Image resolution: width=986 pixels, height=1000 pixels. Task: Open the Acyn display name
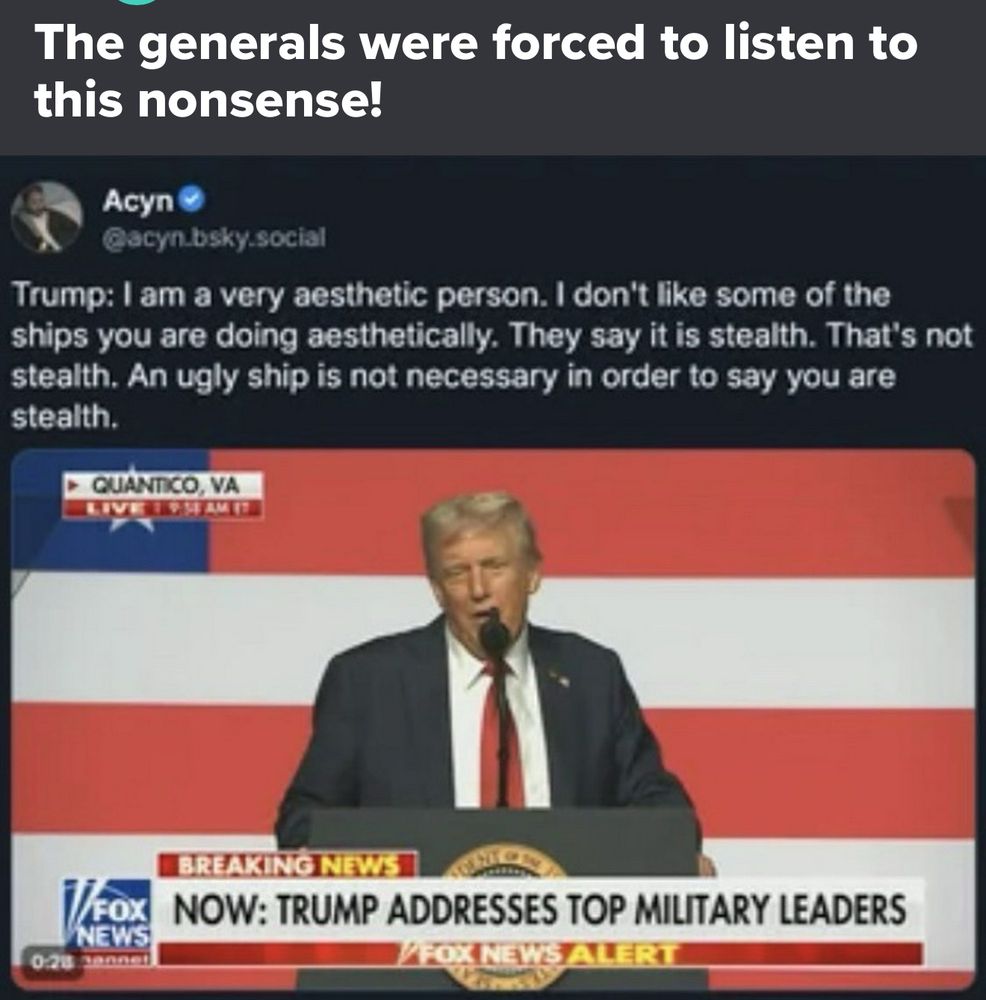pyautogui.click(x=138, y=201)
